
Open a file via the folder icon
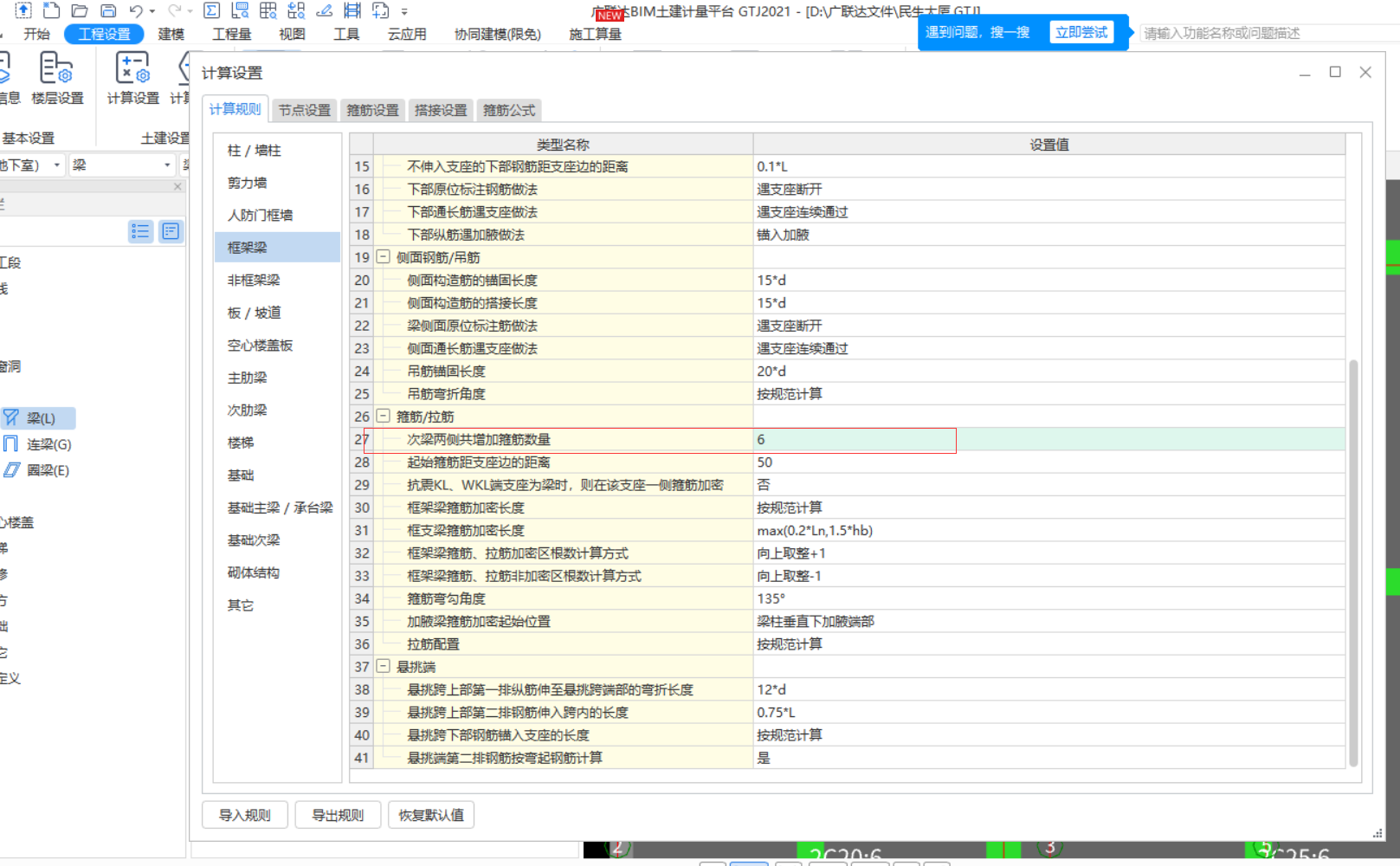tap(80, 10)
